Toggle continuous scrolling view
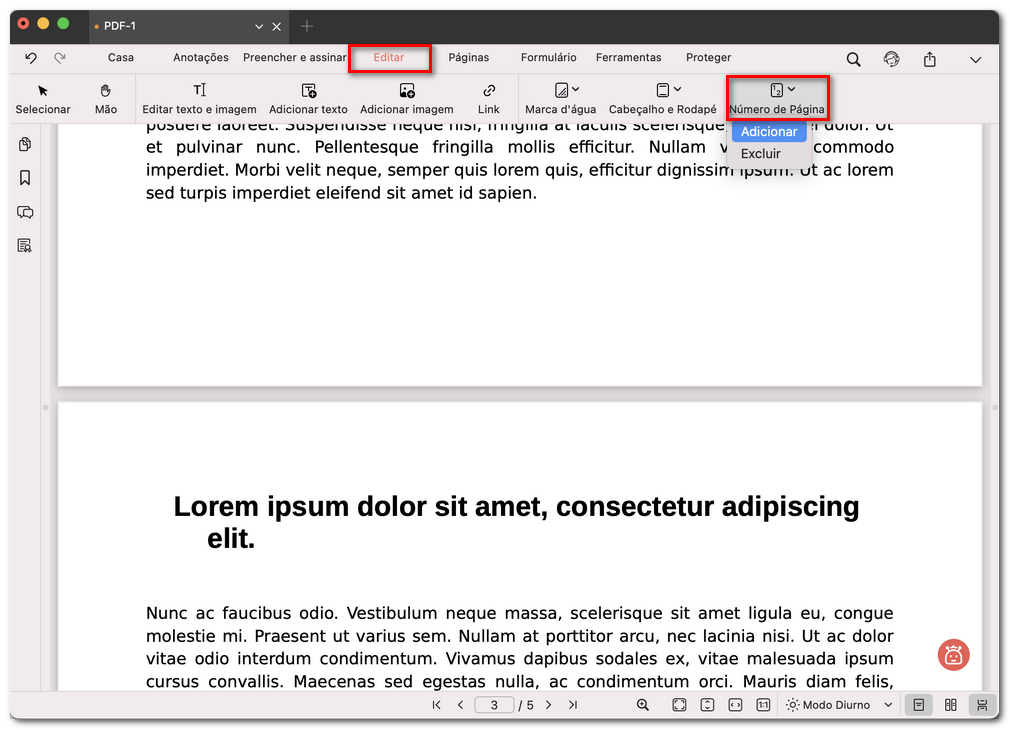This screenshot has width=1010, height=730. [x=982, y=705]
